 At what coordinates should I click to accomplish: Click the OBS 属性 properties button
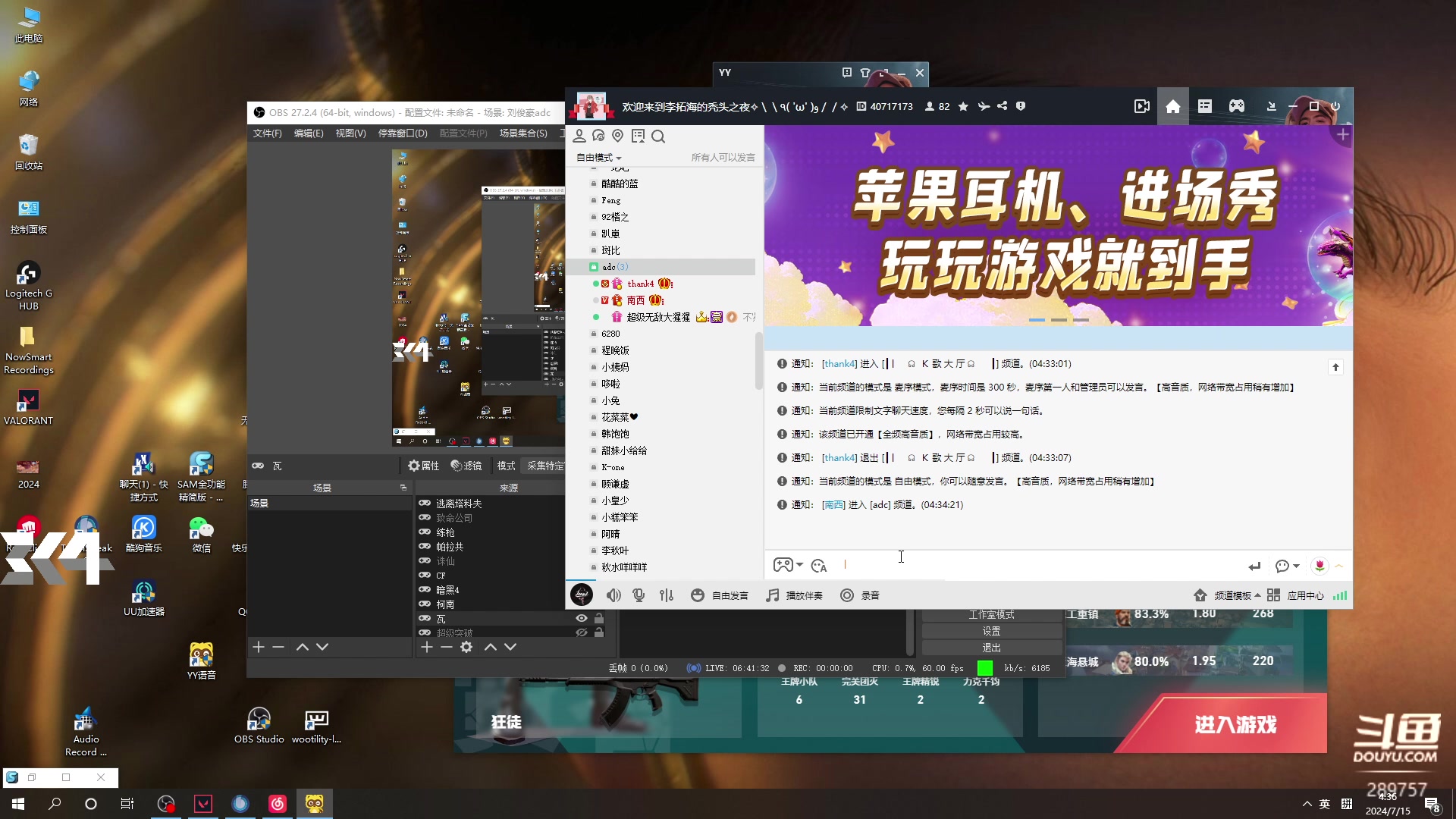click(424, 466)
